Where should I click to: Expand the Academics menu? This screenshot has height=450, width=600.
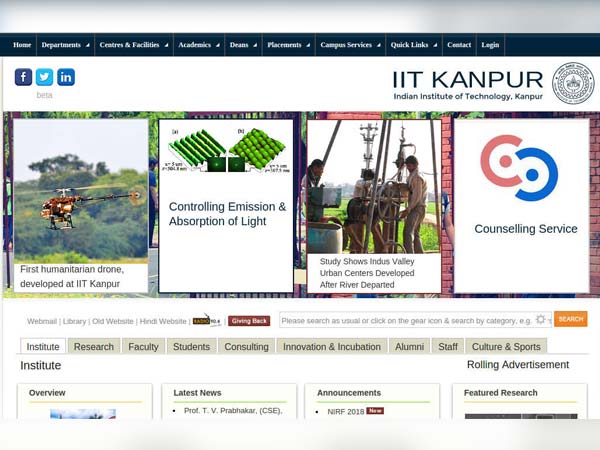tap(199, 45)
